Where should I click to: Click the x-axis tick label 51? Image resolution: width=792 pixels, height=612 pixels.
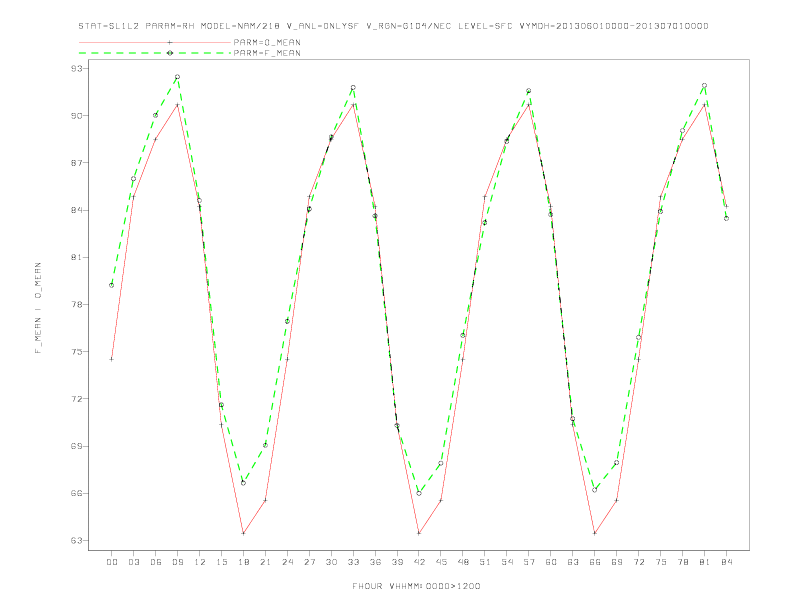[485, 562]
